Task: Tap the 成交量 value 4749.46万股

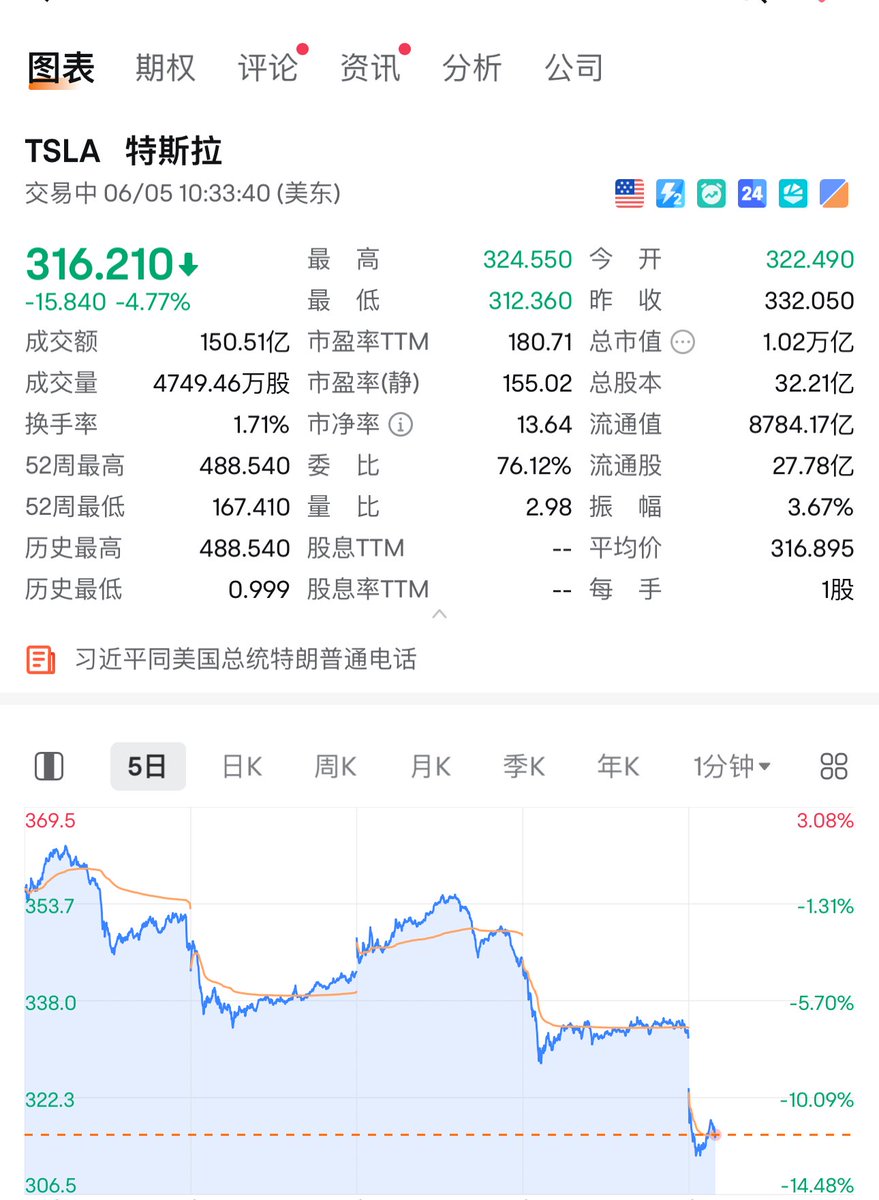Action: click(222, 383)
